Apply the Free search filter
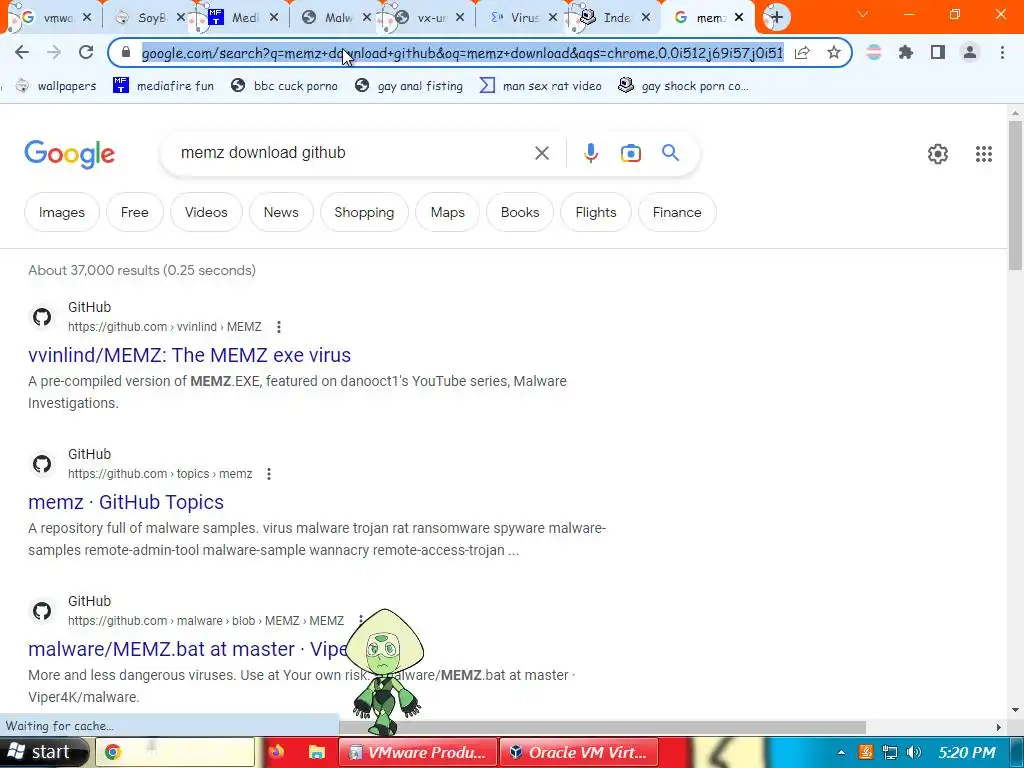1024x768 pixels. pos(135,212)
